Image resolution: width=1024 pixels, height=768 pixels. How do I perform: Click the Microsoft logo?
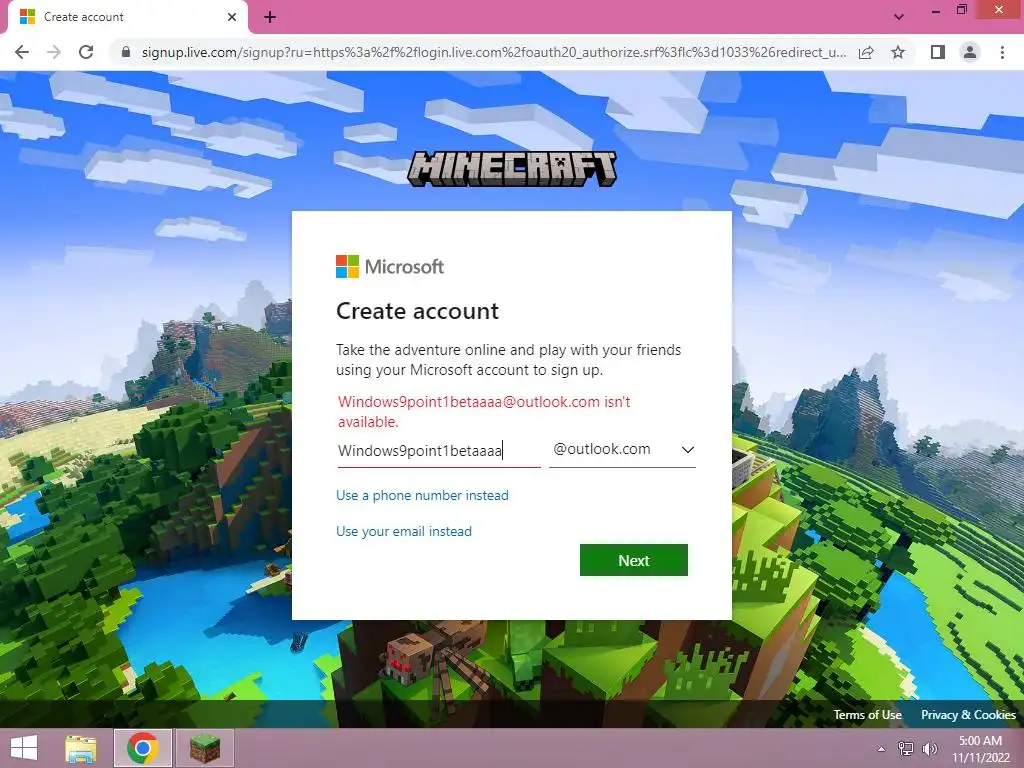(x=390, y=266)
